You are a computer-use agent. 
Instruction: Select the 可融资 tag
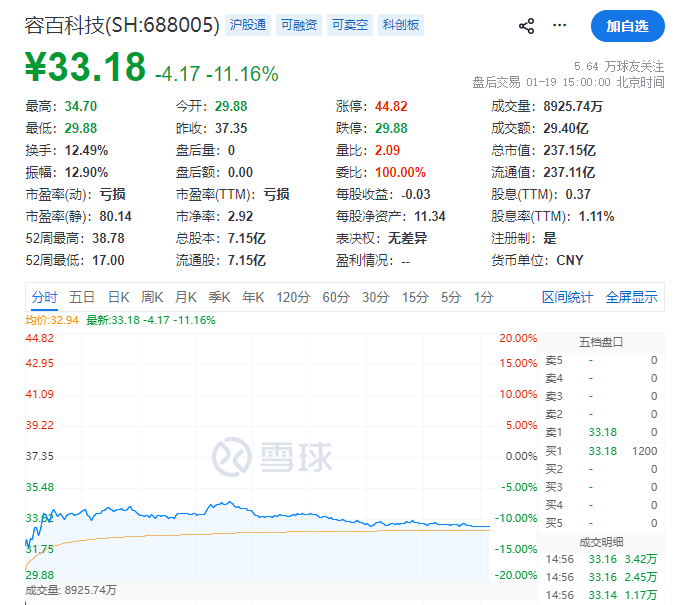298,25
